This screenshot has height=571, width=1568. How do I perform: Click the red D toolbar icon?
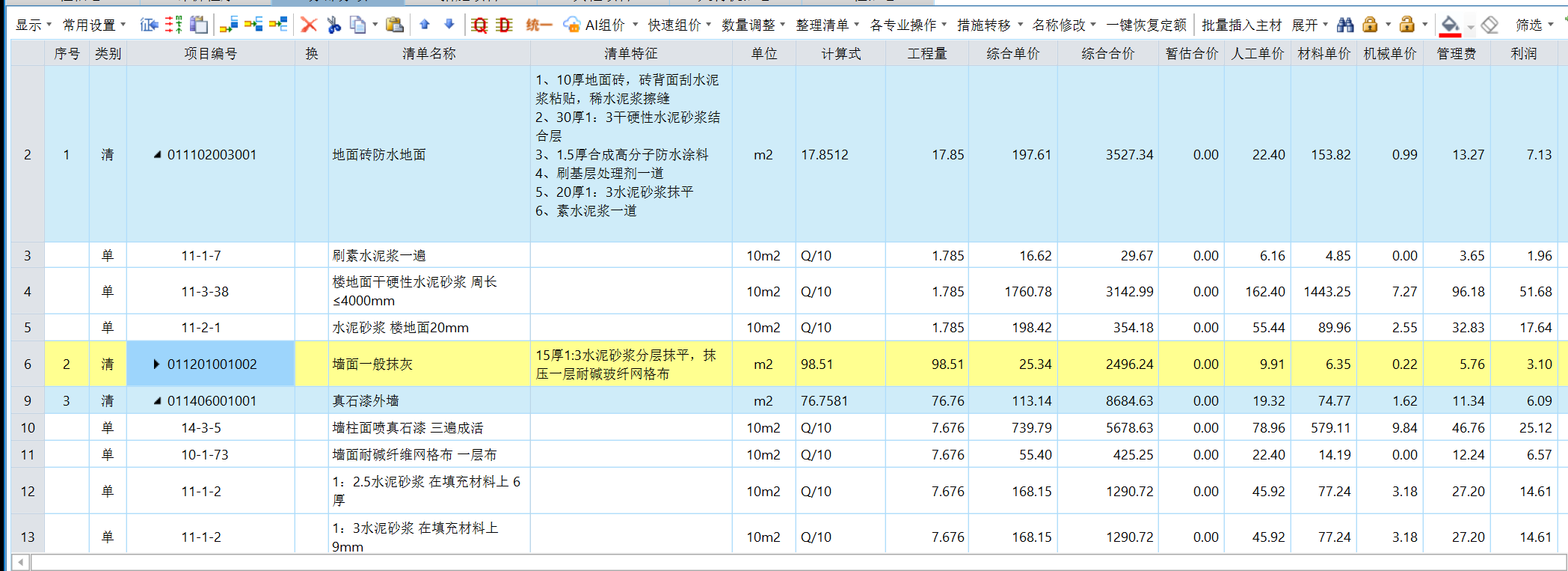point(505,25)
